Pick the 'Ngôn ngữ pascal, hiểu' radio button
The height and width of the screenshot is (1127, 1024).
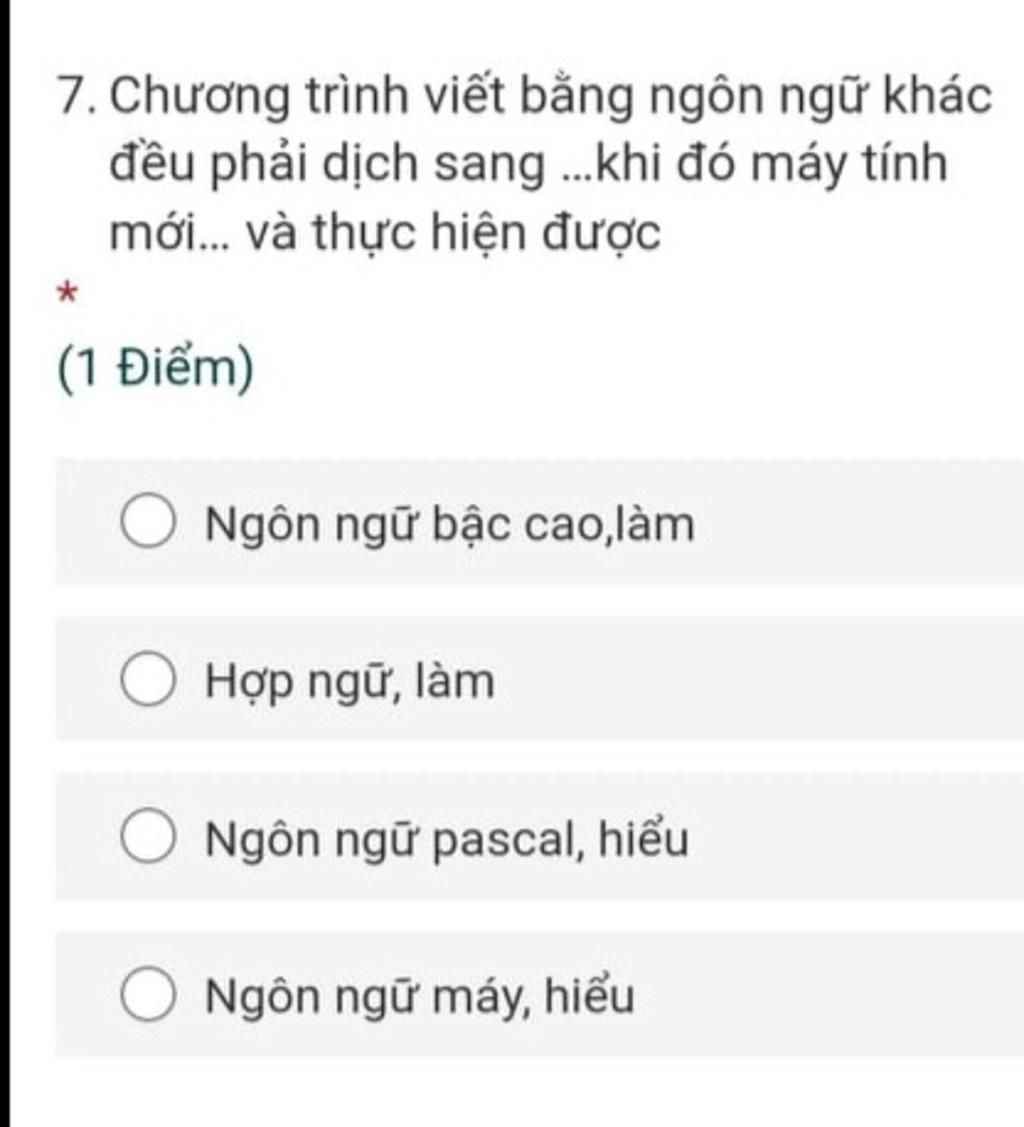(x=148, y=837)
